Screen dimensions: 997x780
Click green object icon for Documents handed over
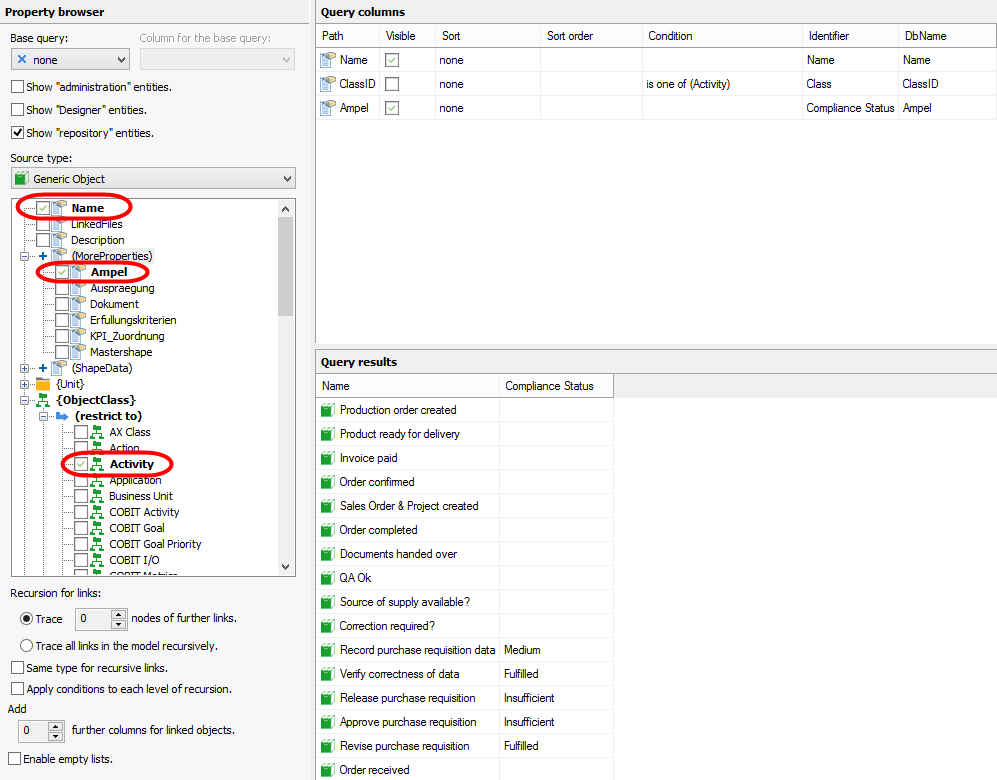click(x=327, y=554)
